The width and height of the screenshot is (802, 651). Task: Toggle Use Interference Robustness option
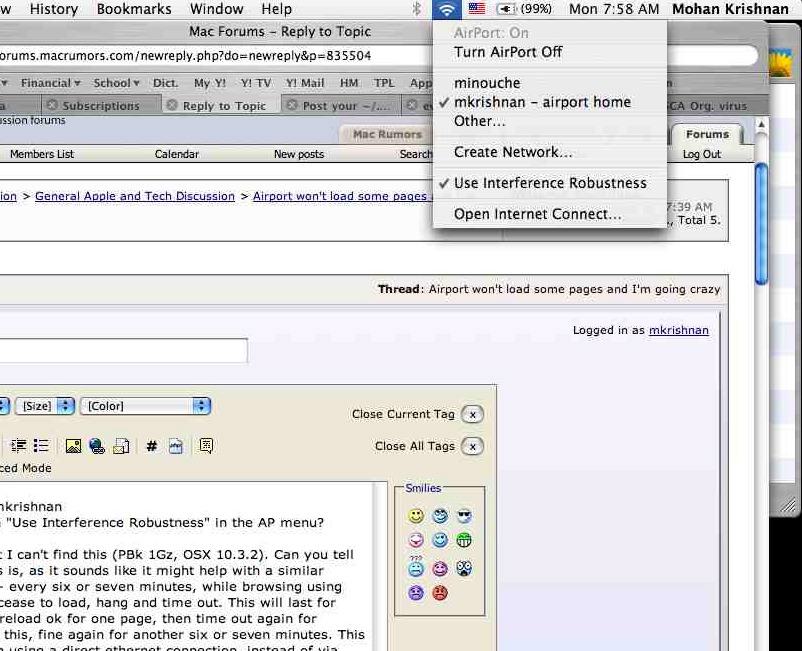point(550,183)
